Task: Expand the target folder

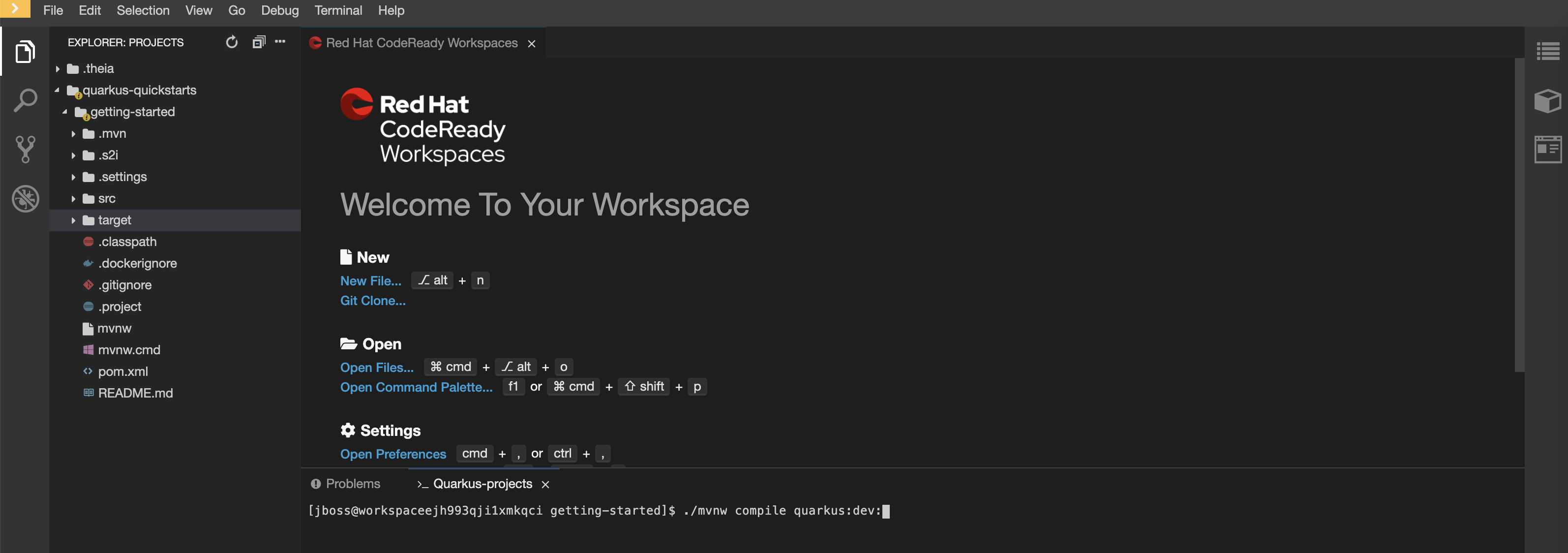Action: (74, 220)
